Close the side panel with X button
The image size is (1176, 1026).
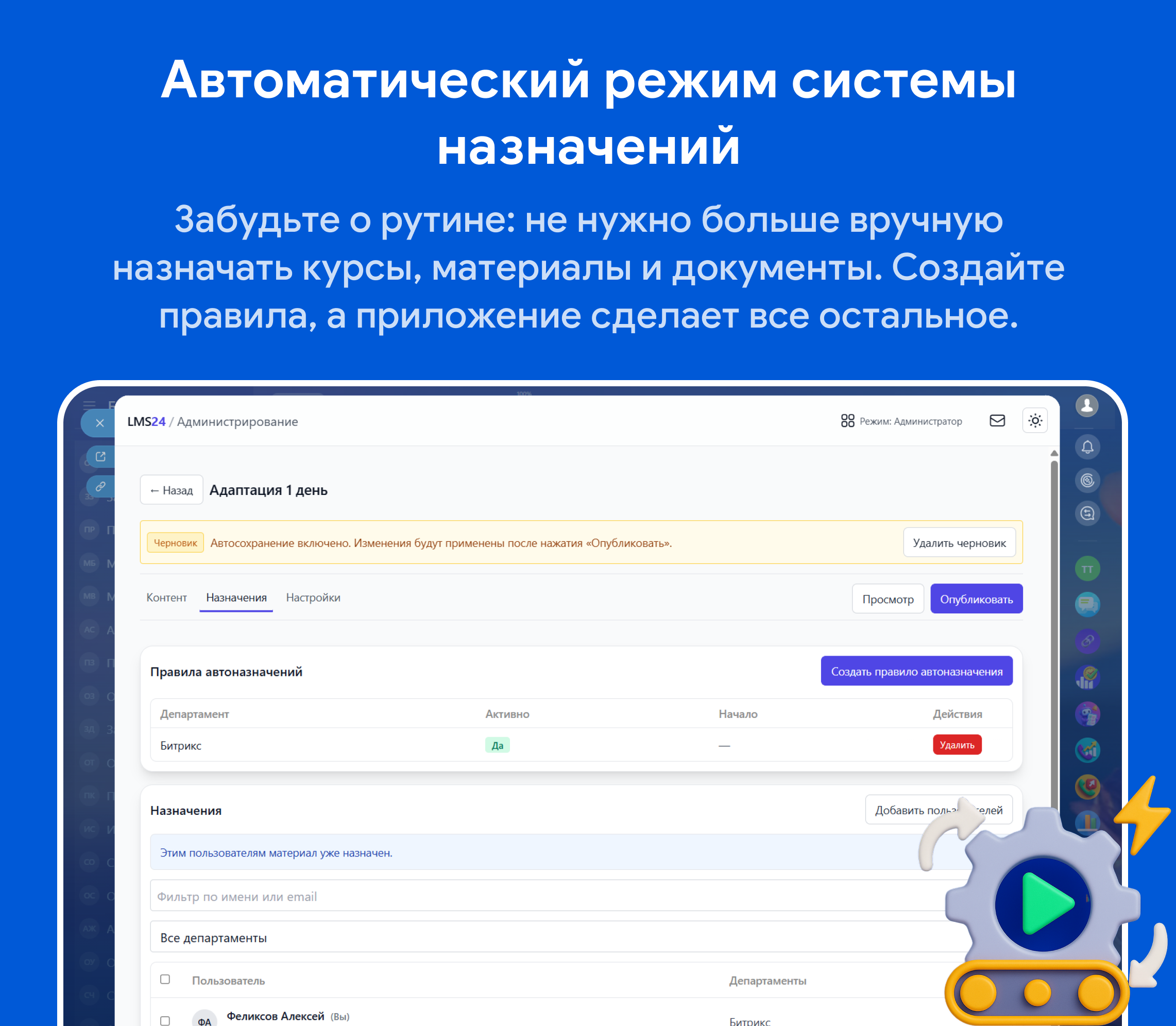[x=99, y=423]
